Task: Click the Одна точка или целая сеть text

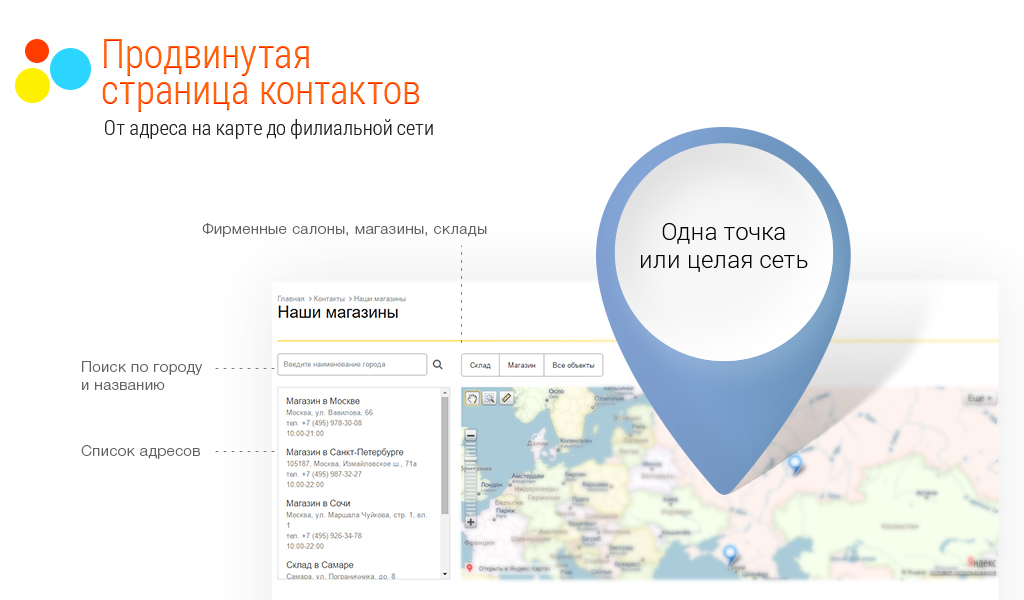Action: click(x=724, y=246)
